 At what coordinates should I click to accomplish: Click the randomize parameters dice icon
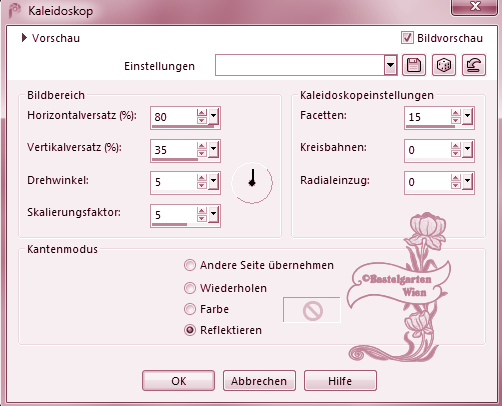click(x=444, y=65)
